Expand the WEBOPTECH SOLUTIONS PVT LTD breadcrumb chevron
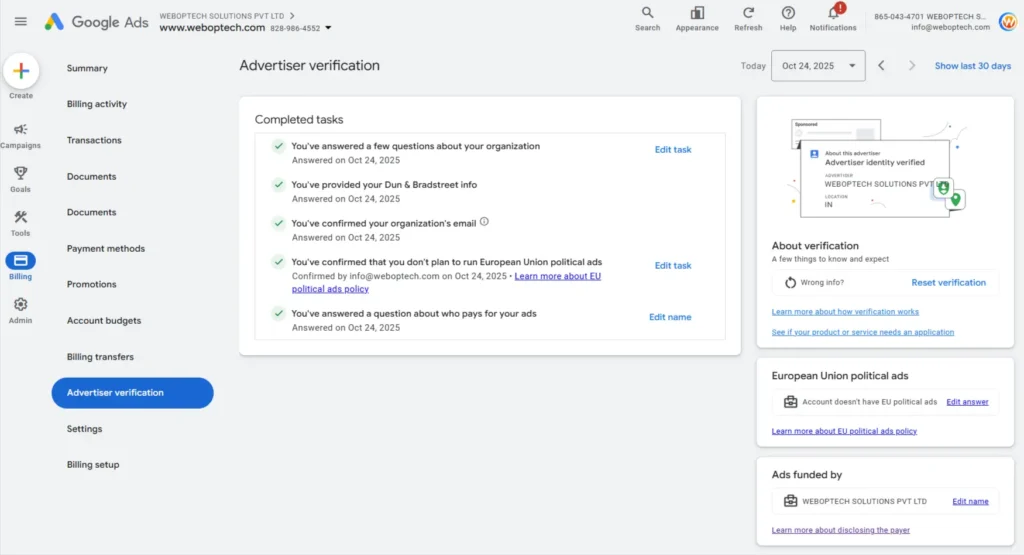The width and height of the screenshot is (1024, 555). click(x=292, y=16)
